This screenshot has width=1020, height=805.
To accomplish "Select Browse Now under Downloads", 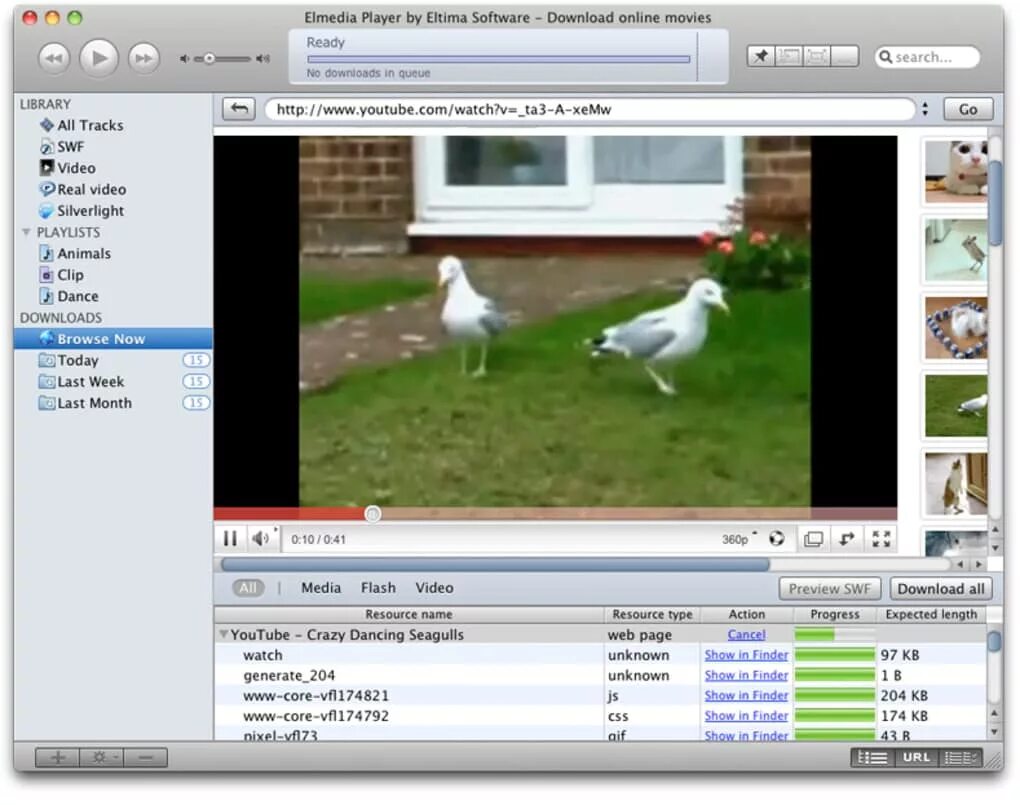I will pyautogui.click(x=113, y=338).
